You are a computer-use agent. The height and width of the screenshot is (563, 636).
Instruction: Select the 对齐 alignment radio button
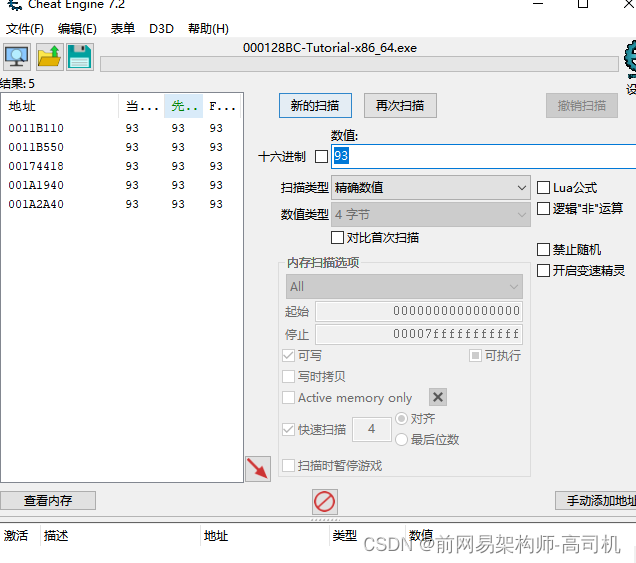tap(401, 419)
